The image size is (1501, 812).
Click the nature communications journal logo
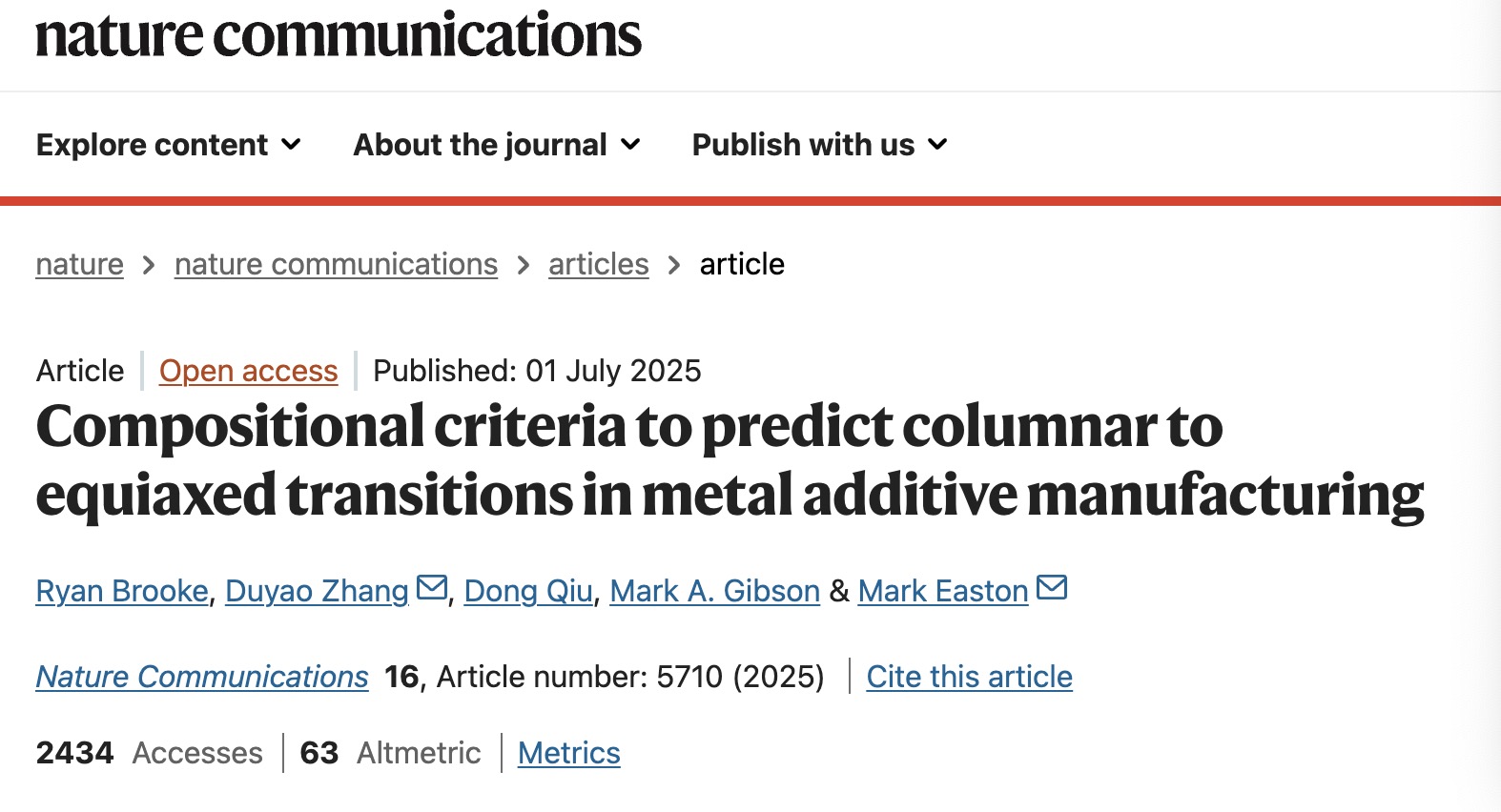pos(339,36)
